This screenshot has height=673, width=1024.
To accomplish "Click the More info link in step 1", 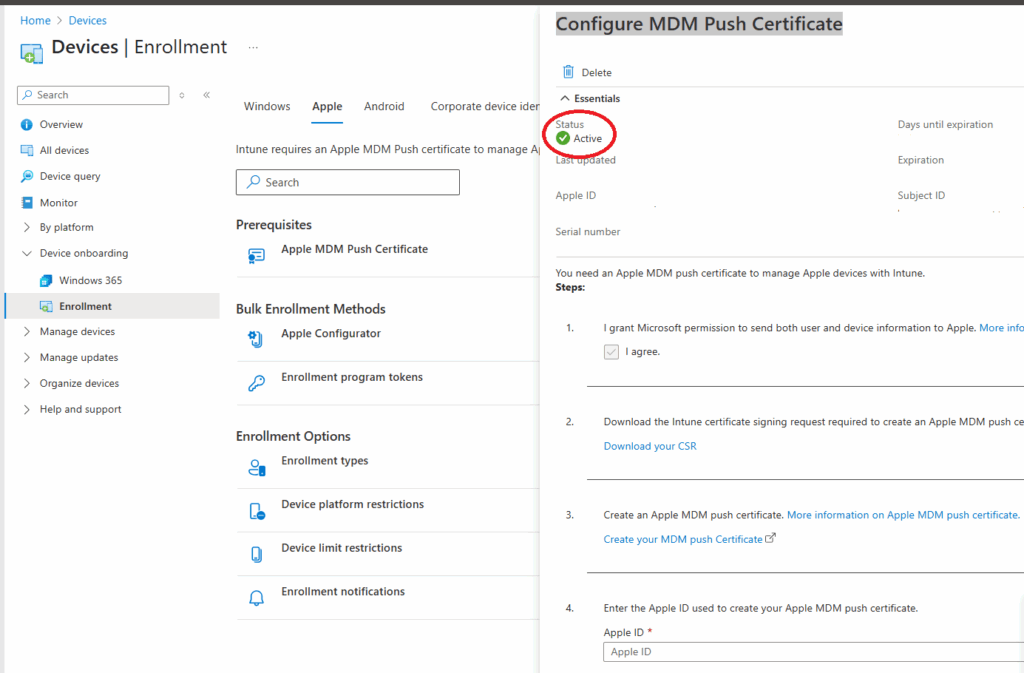I will pos(1001,328).
